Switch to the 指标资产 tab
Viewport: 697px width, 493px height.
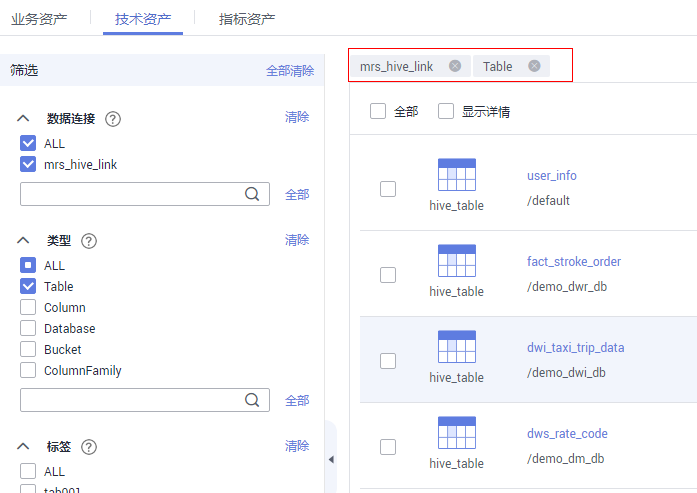(247, 19)
